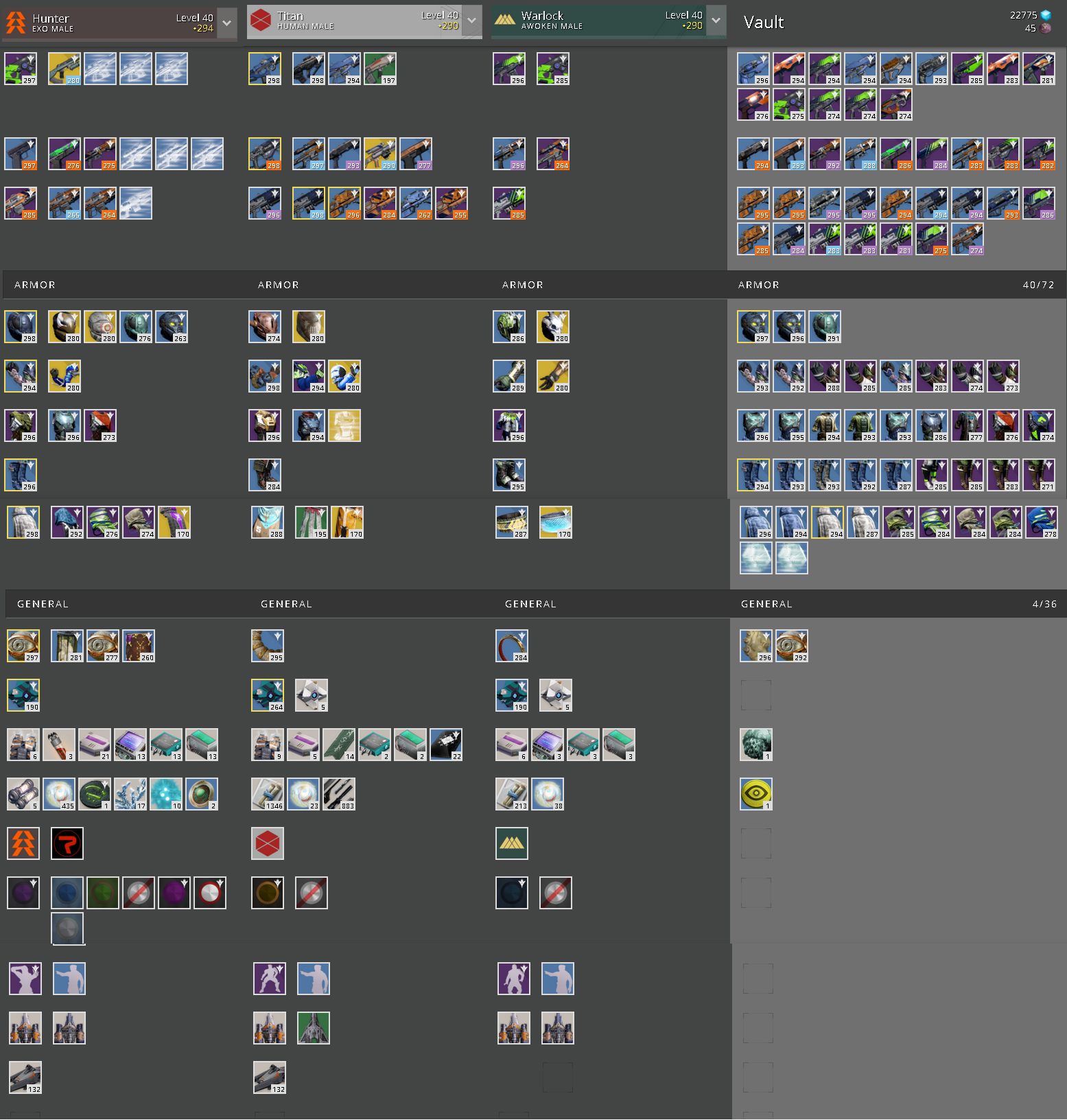This screenshot has height=1120, width=1067.
Task: Select Vault class item with 278 light
Action: tap(1042, 522)
